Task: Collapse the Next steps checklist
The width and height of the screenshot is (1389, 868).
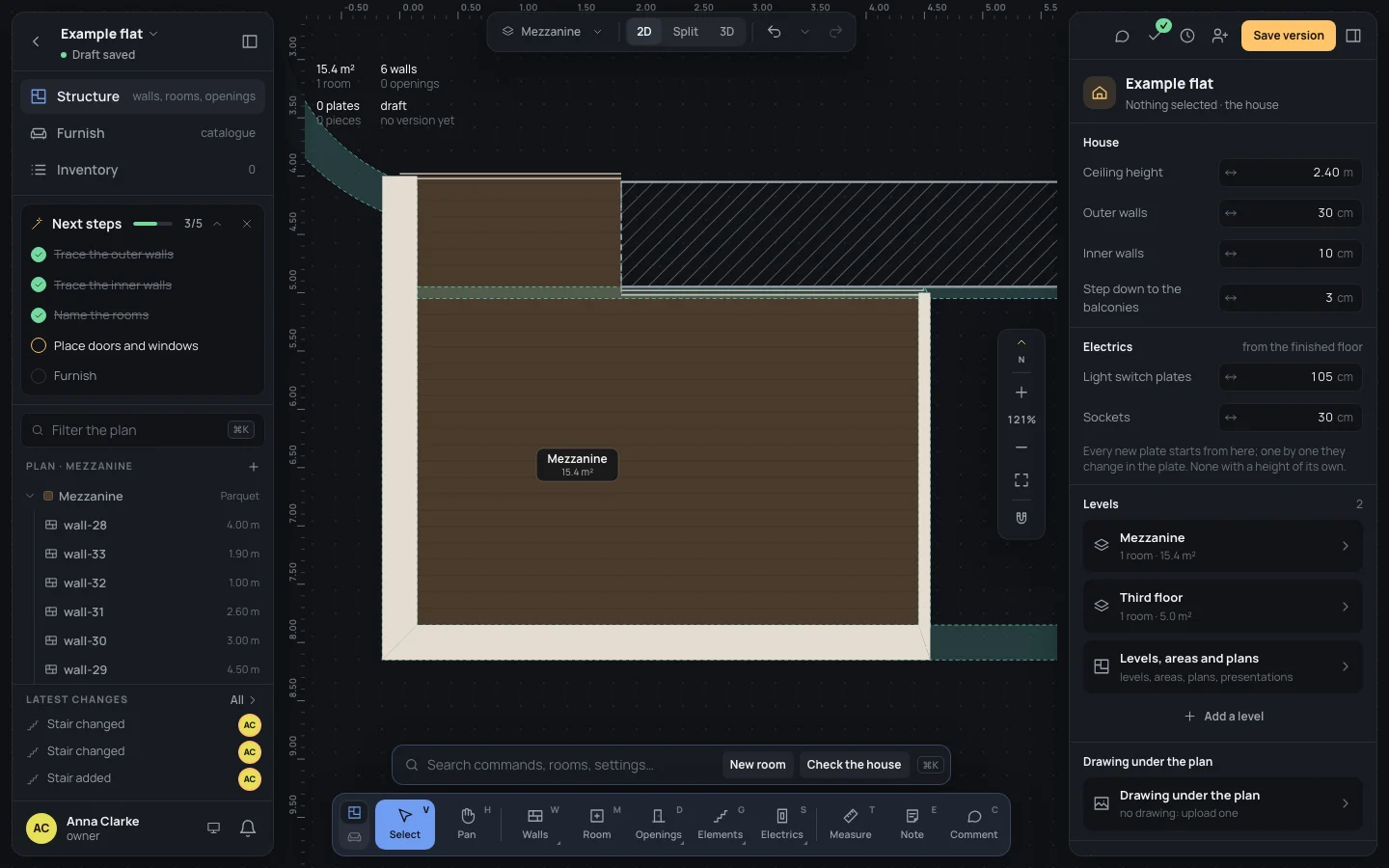Action: (217, 224)
